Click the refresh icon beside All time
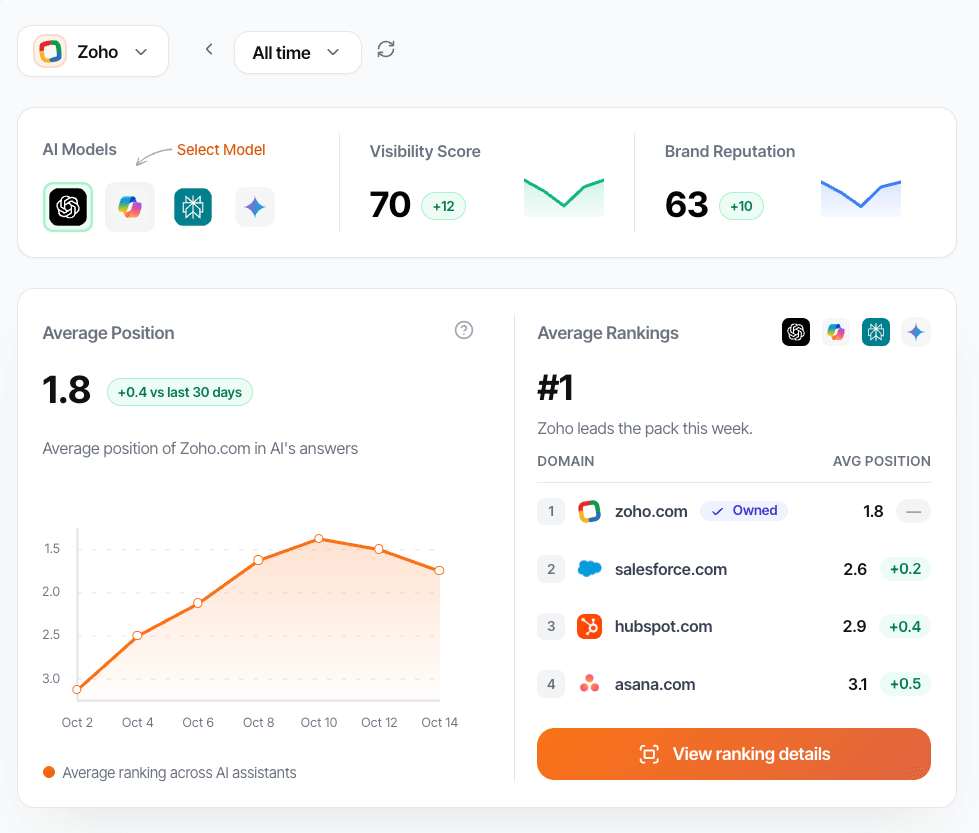This screenshot has width=979, height=833. tap(386, 49)
